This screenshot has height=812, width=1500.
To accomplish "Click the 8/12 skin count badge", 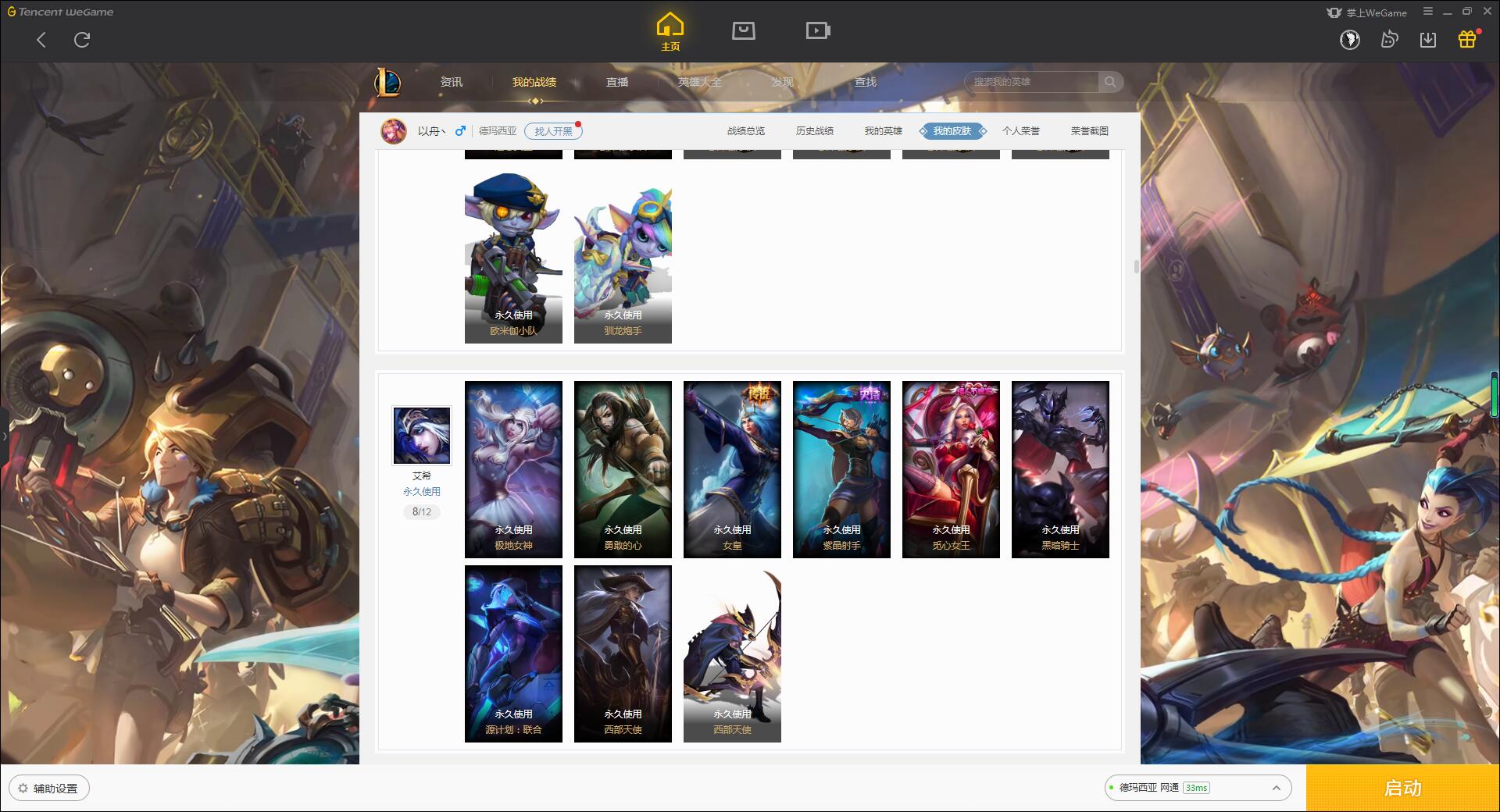I will (422, 512).
